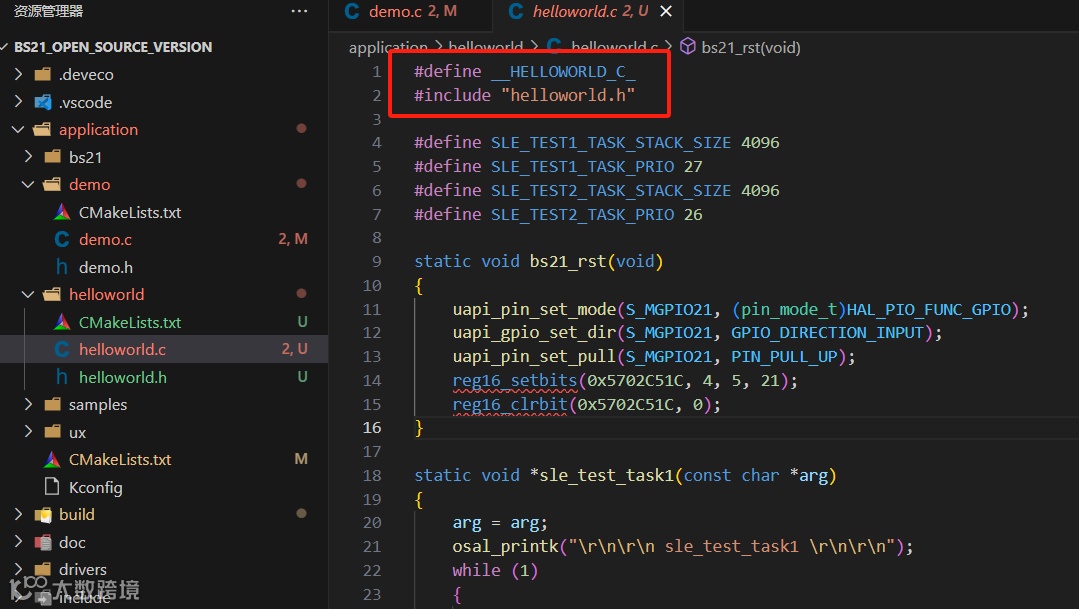Image resolution: width=1079 pixels, height=609 pixels.
Task: Click the "helloworld.h" include string
Action: tap(568, 95)
